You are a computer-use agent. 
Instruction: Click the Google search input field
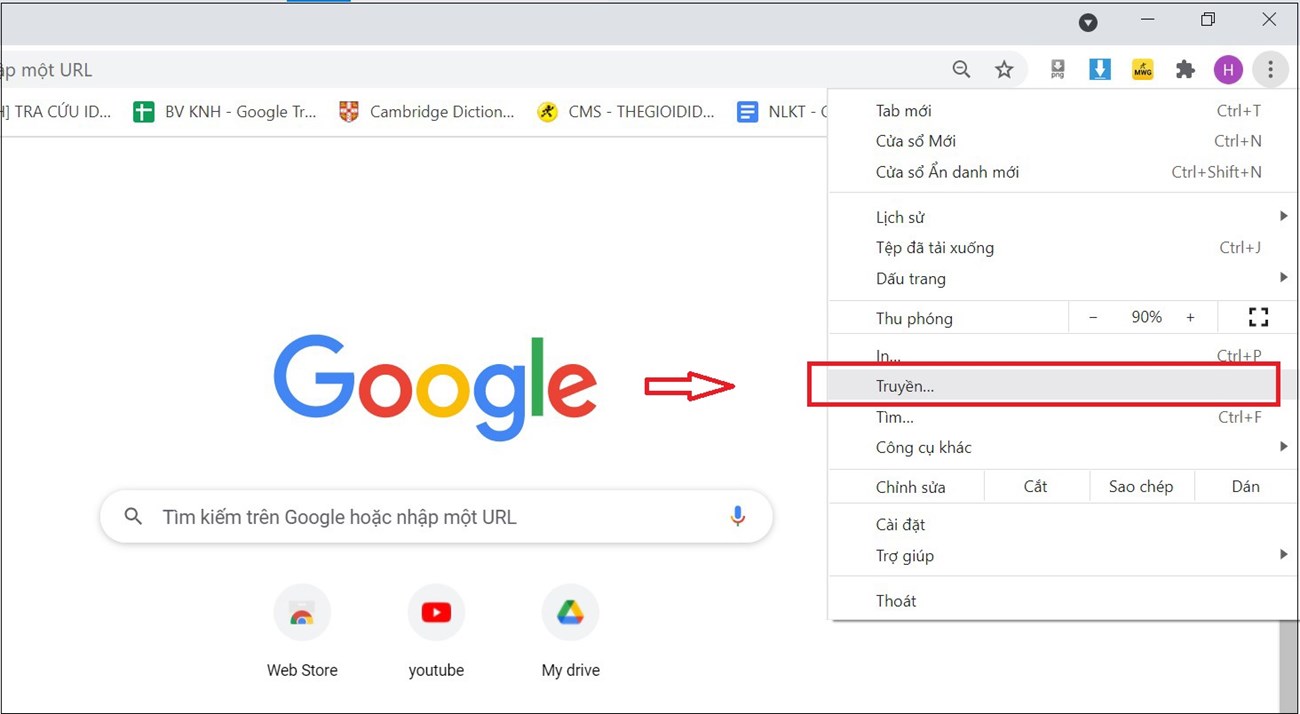(436, 517)
